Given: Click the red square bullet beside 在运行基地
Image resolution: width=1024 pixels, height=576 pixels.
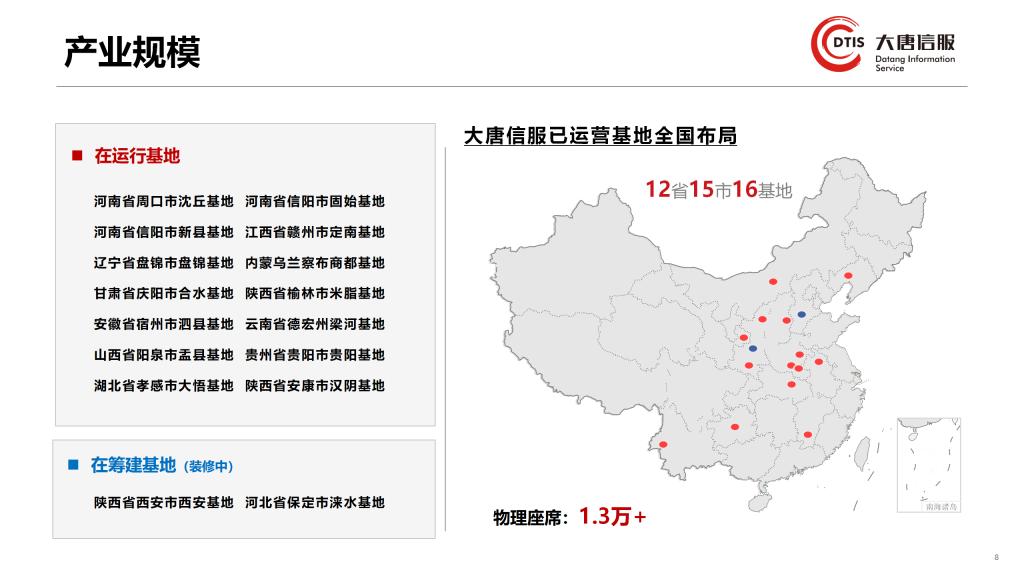Looking at the screenshot, I should coord(76,156).
